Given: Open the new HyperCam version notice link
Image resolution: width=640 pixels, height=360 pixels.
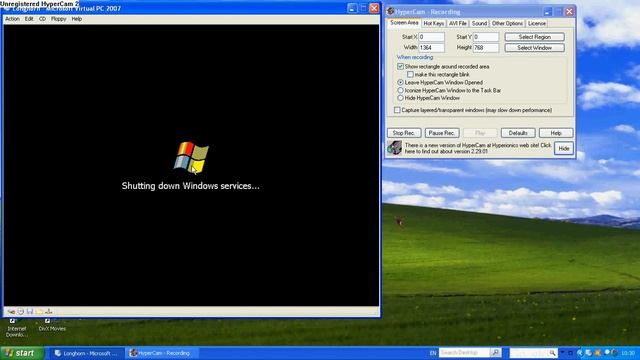Looking at the screenshot, I should pyautogui.click(x=478, y=148).
